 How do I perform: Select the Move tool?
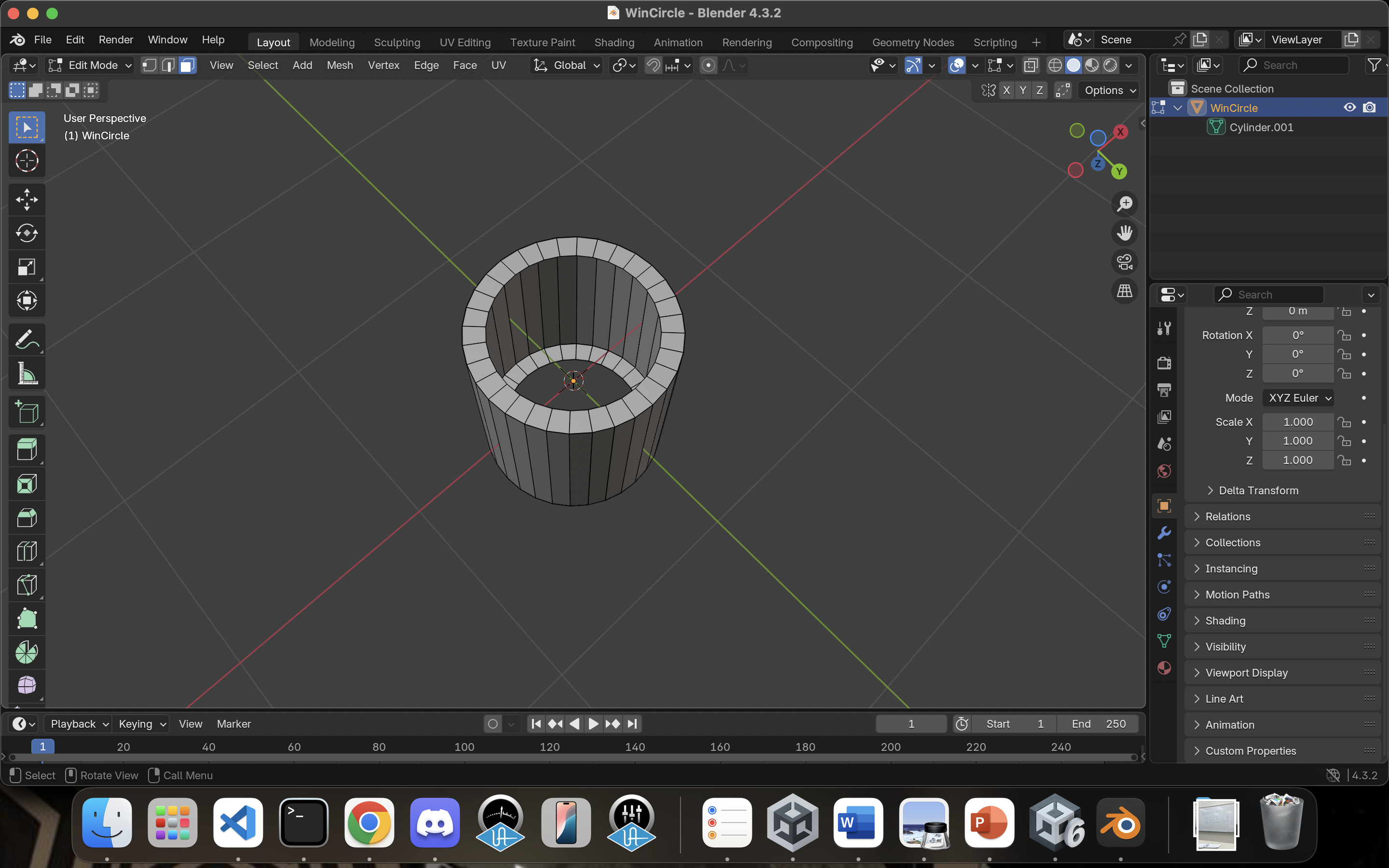point(27,200)
